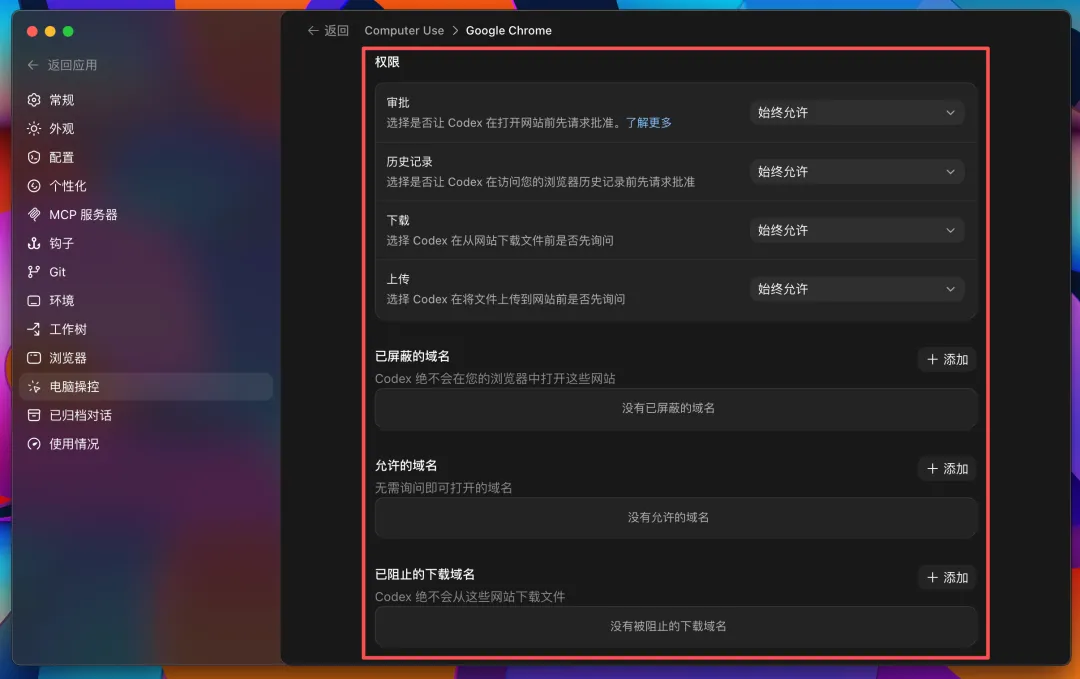
Task: Click the gear icon next to 常规
Action: pyautogui.click(x=34, y=100)
